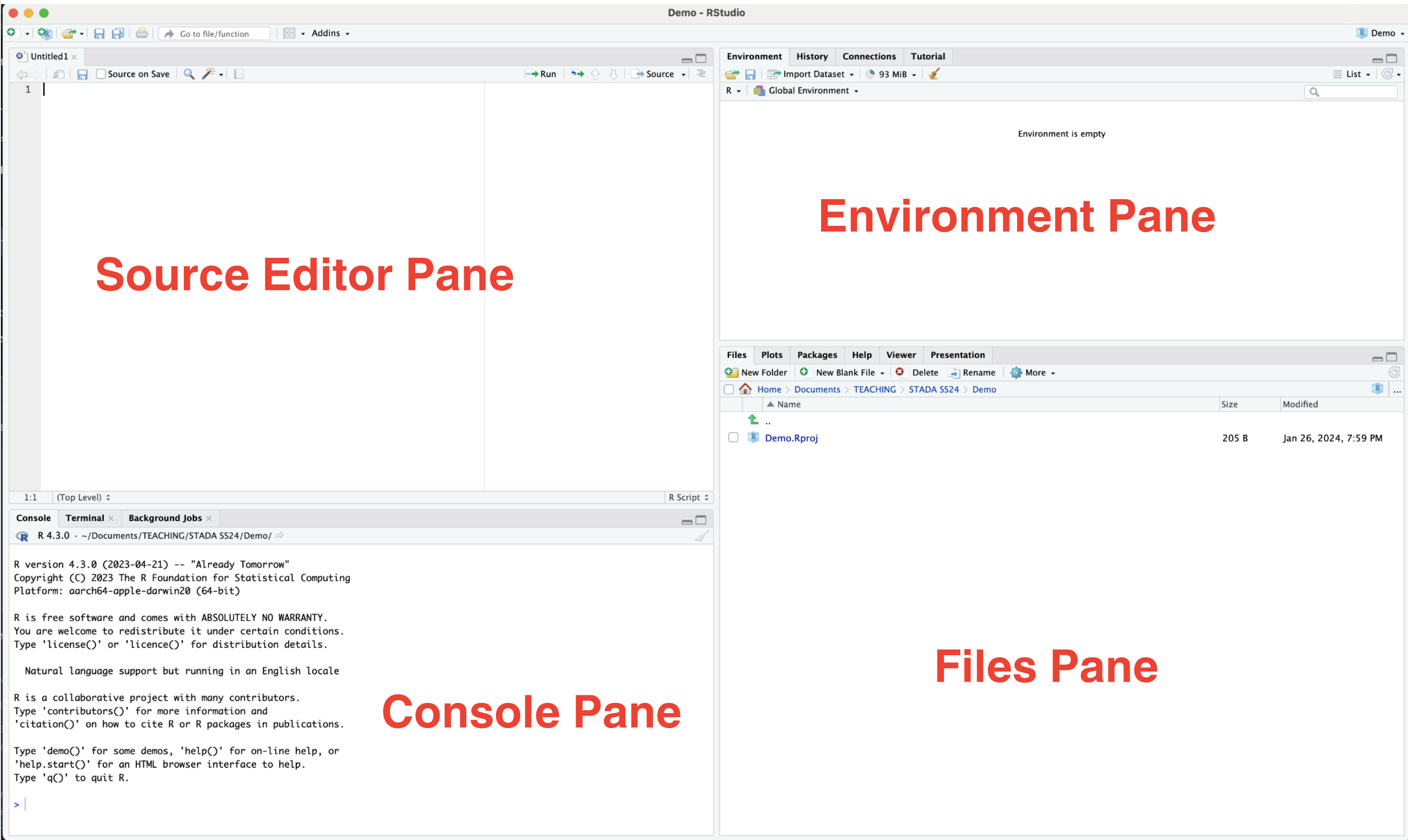Check the Demo.Rproj file checkbox
Screen dimensions: 1408x840
coord(733,438)
